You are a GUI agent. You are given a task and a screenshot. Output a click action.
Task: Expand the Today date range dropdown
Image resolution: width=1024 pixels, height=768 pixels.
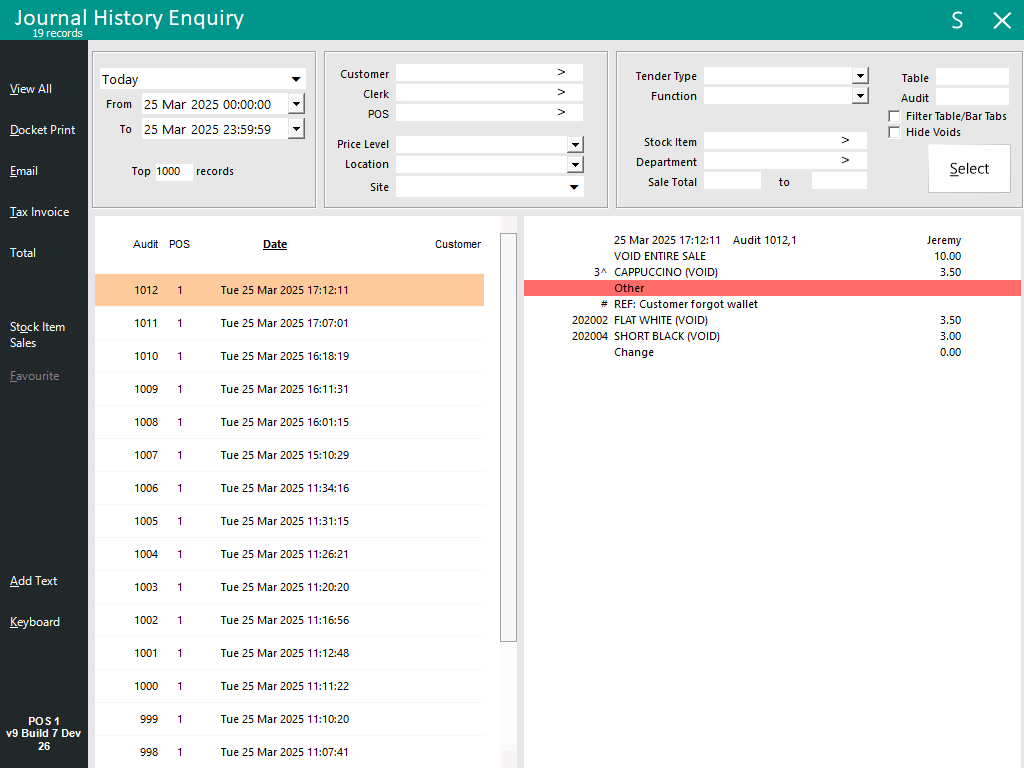click(296, 80)
